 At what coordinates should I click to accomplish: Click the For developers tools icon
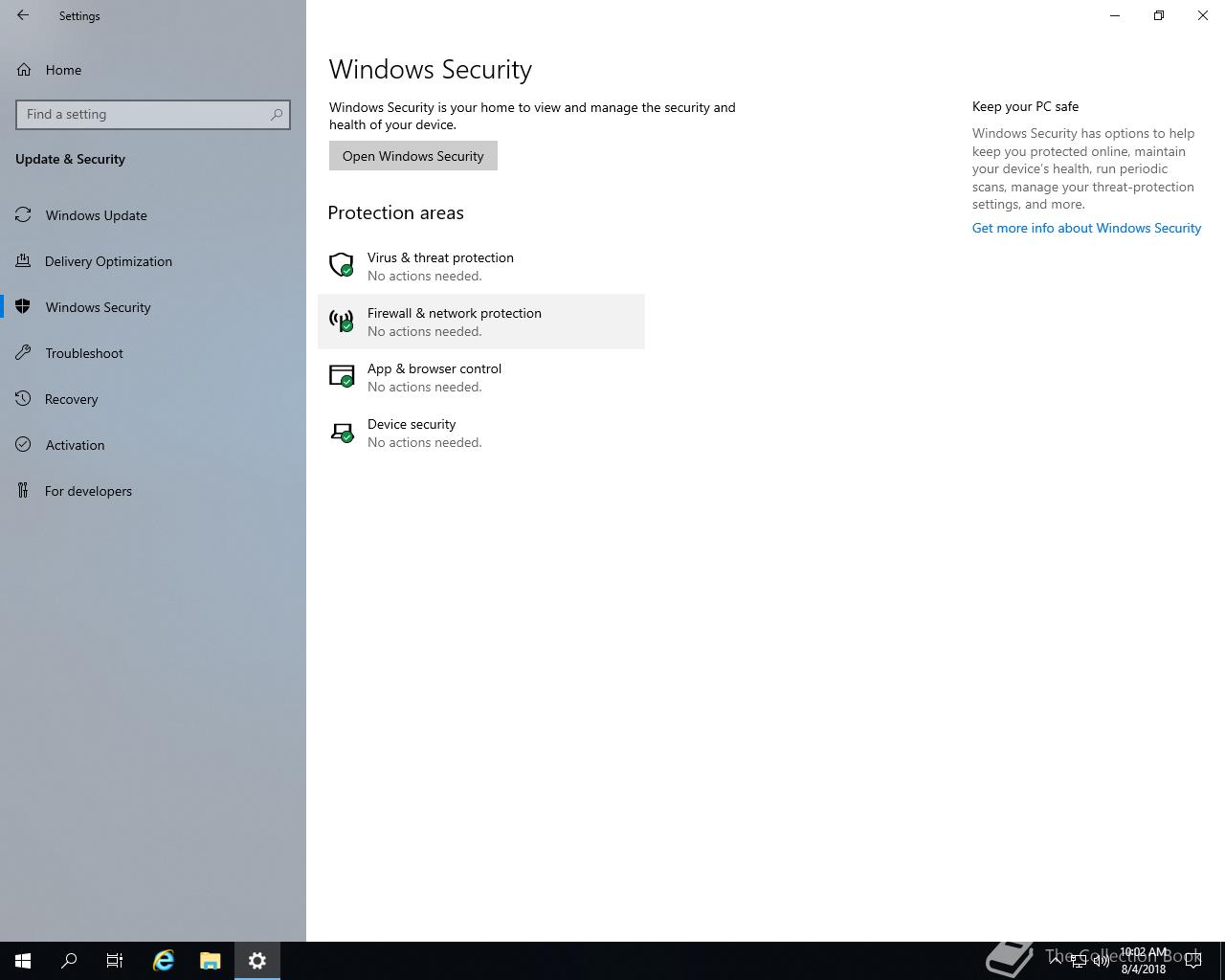(x=24, y=491)
